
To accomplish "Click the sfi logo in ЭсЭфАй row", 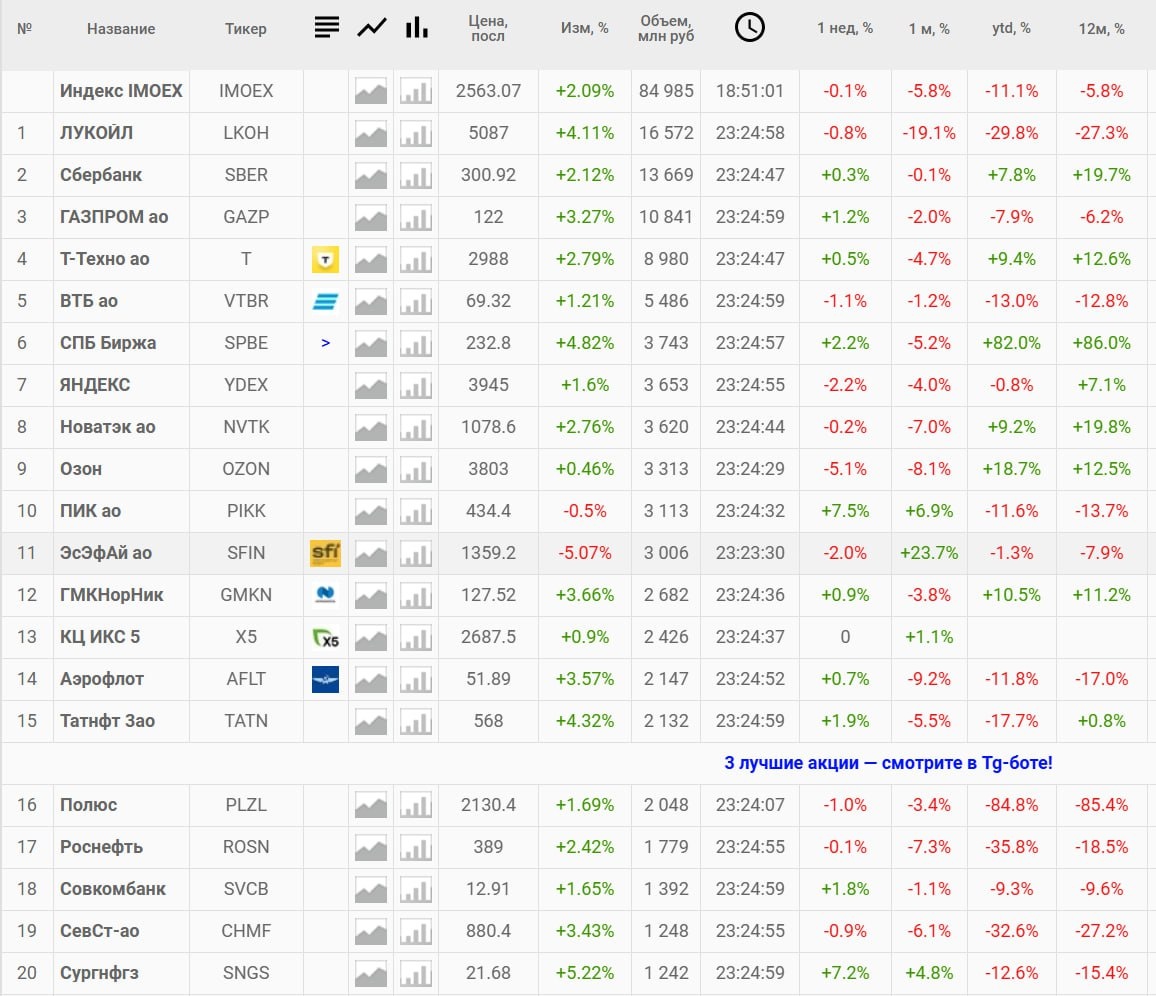I will coord(325,553).
